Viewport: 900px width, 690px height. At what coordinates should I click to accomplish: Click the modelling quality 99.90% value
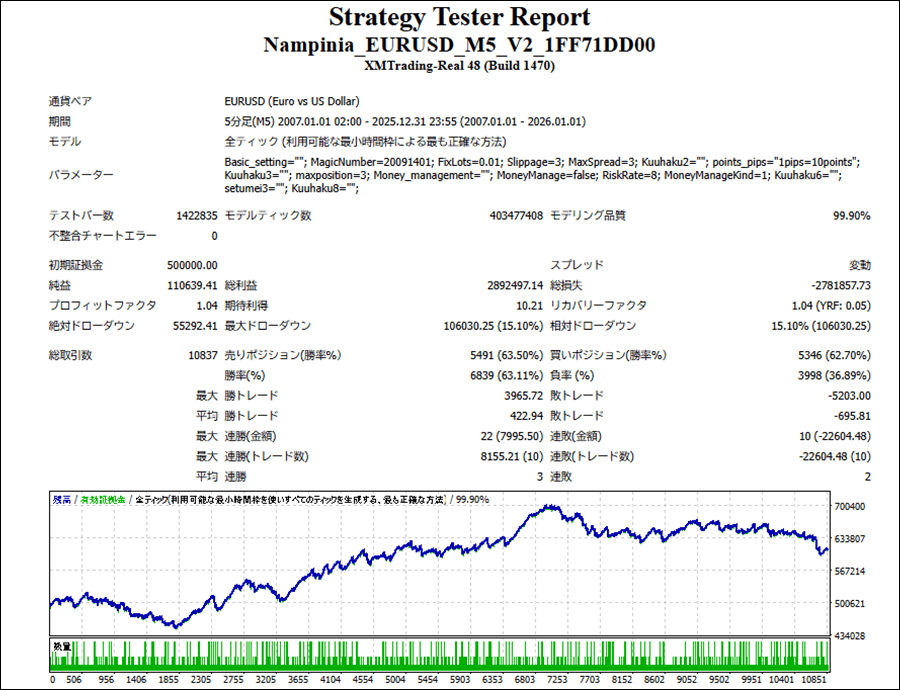click(851, 215)
